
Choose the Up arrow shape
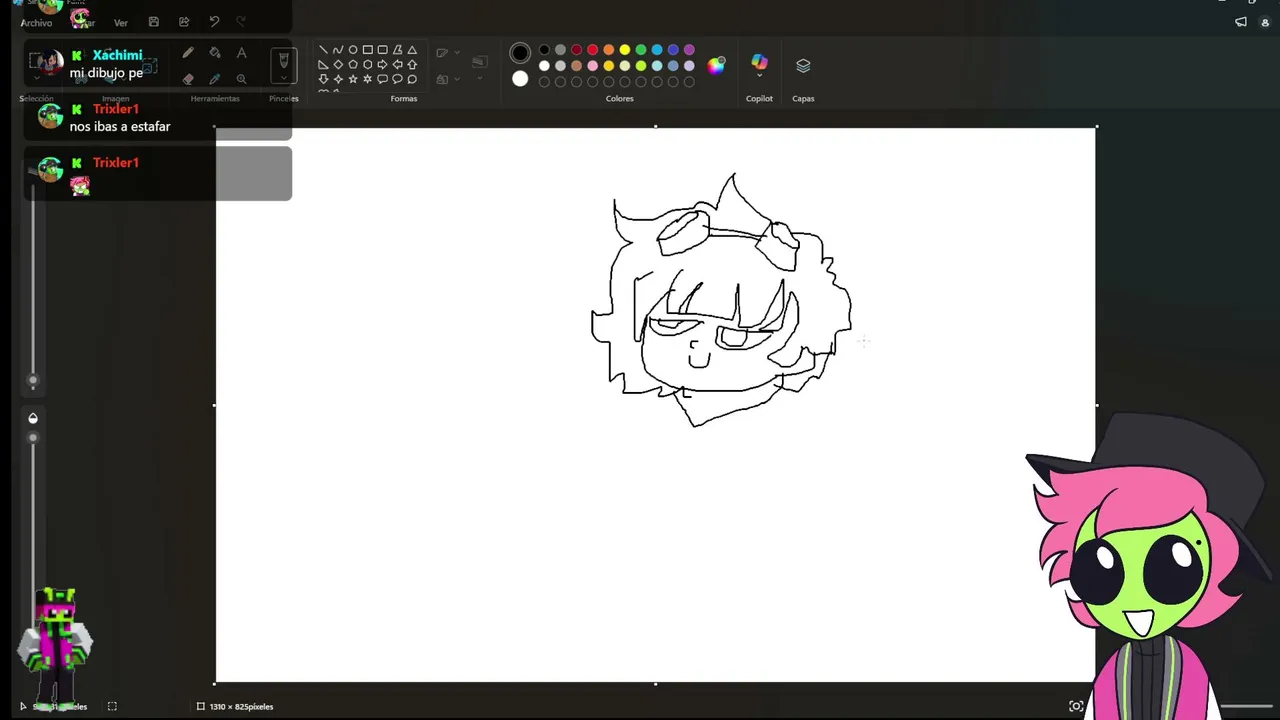click(412, 65)
